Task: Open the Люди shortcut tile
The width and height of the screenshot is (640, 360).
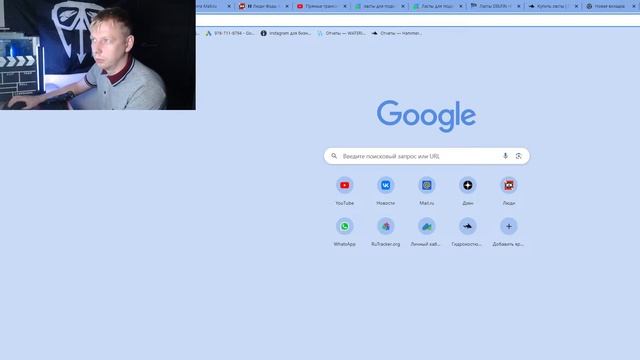Action: 509,191
